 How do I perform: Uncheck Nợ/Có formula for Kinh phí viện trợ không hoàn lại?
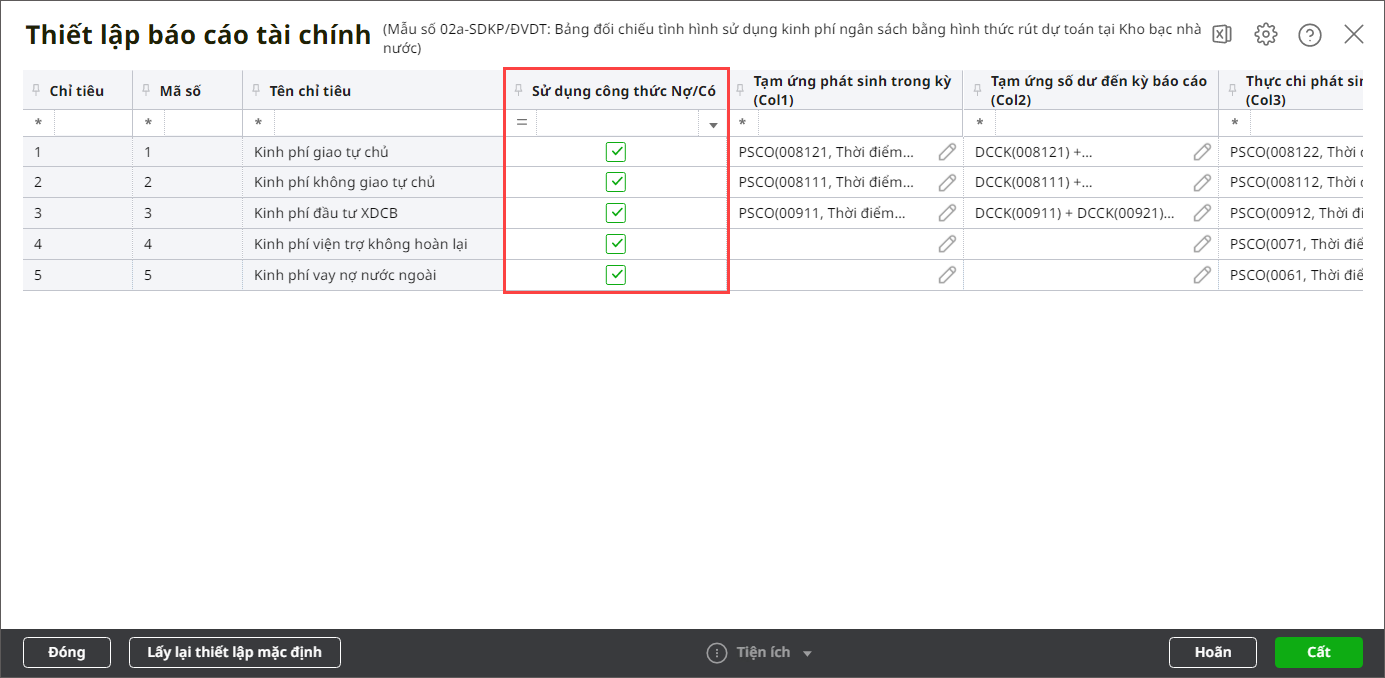click(616, 244)
